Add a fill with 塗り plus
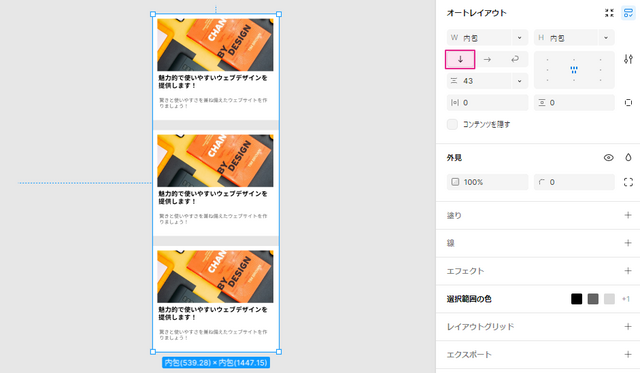This screenshot has height=373, width=640. coord(628,215)
